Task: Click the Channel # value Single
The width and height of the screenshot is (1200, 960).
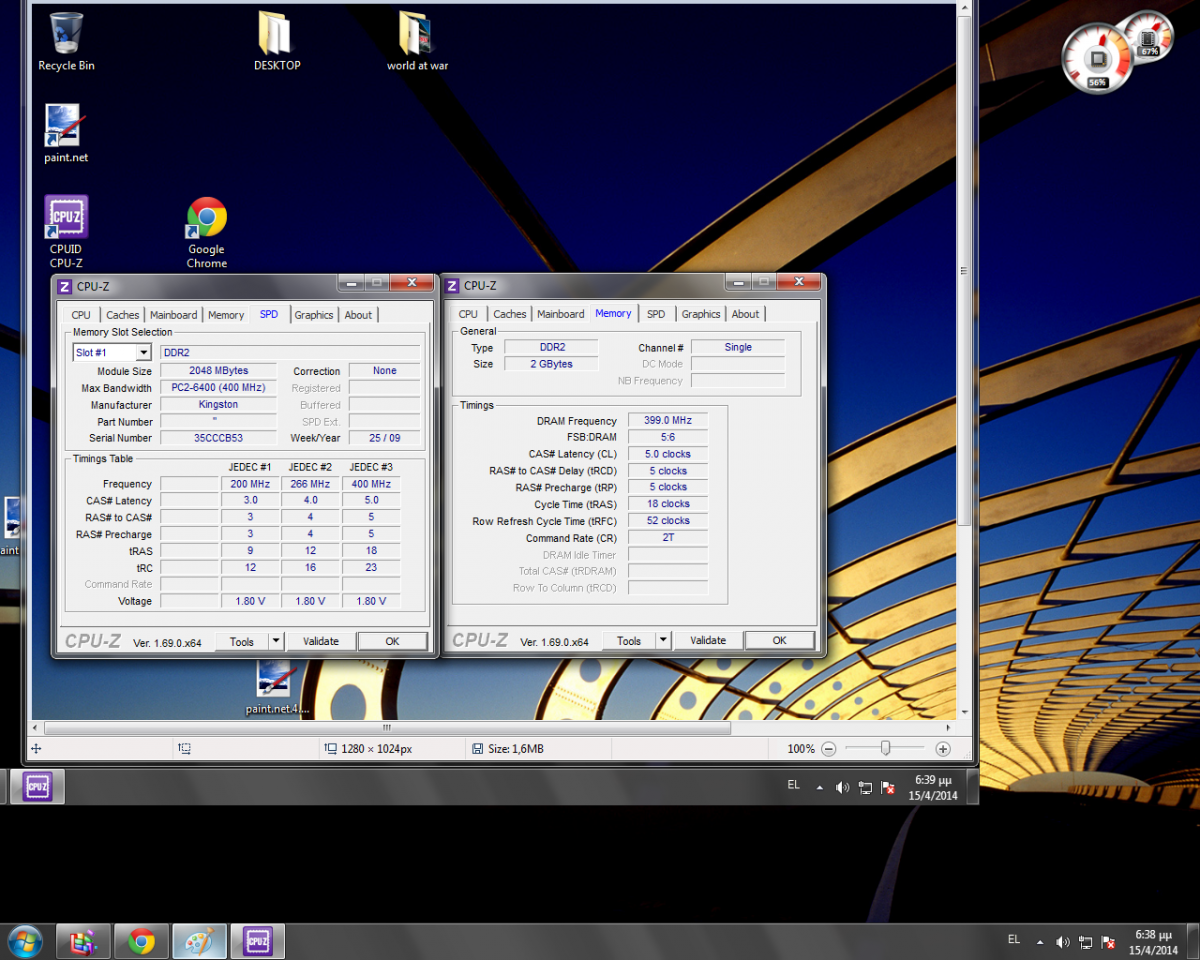Action: pos(738,347)
